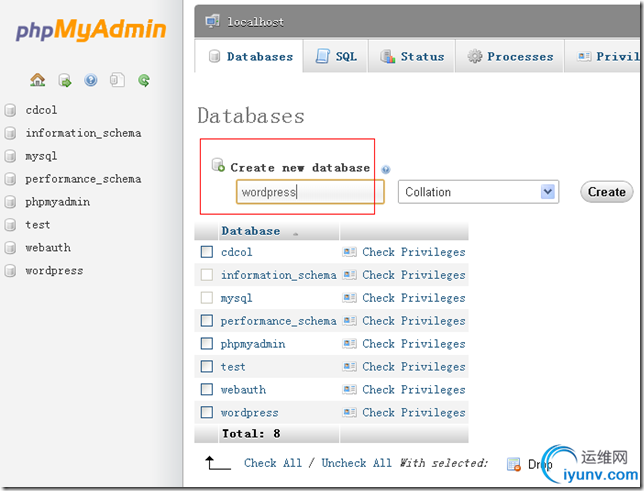The height and width of the screenshot is (491, 644).
Task: Click Check Privileges for information_schema
Action: (414, 275)
